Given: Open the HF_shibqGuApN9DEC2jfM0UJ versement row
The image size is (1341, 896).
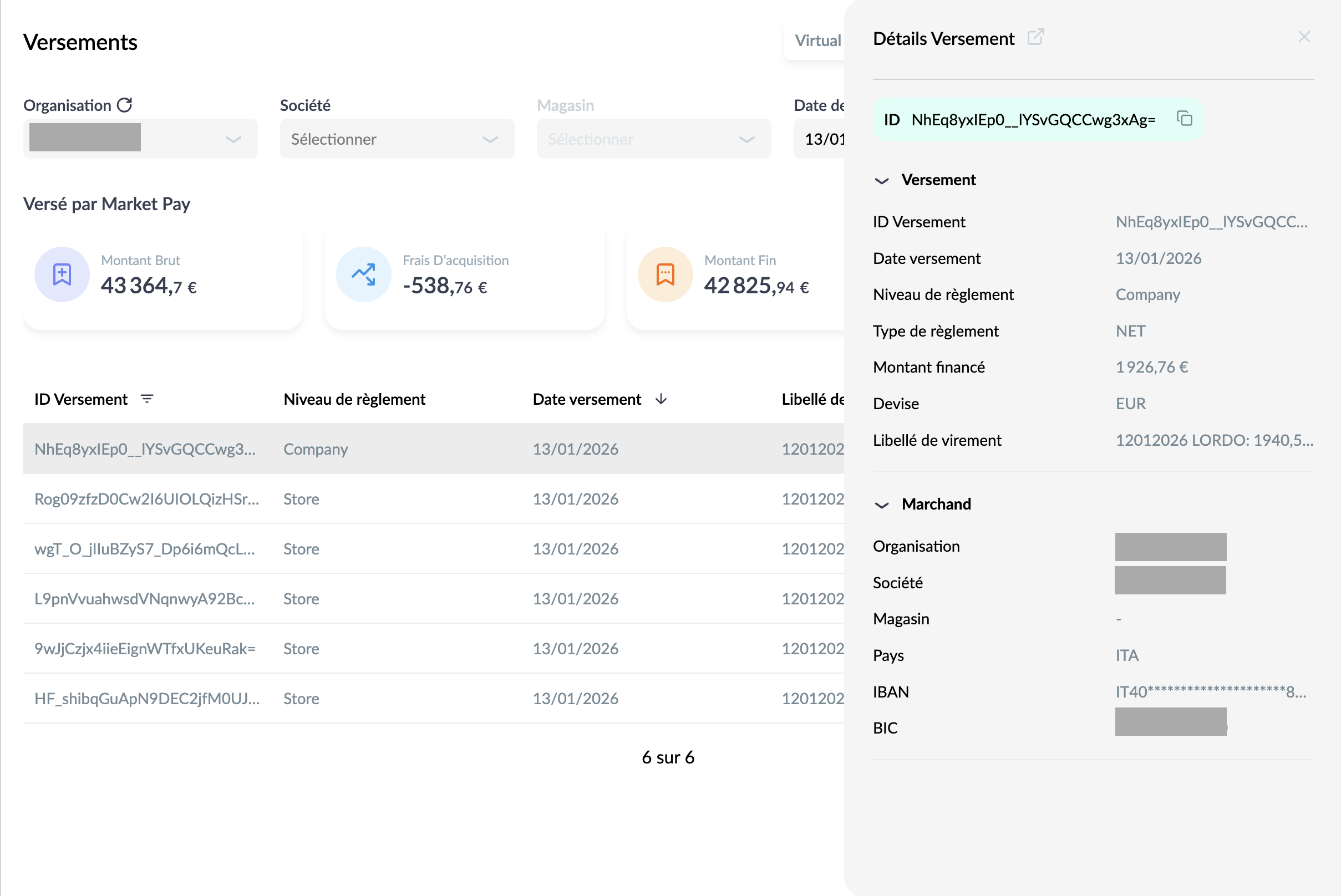Looking at the screenshot, I should pyautogui.click(x=433, y=698).
